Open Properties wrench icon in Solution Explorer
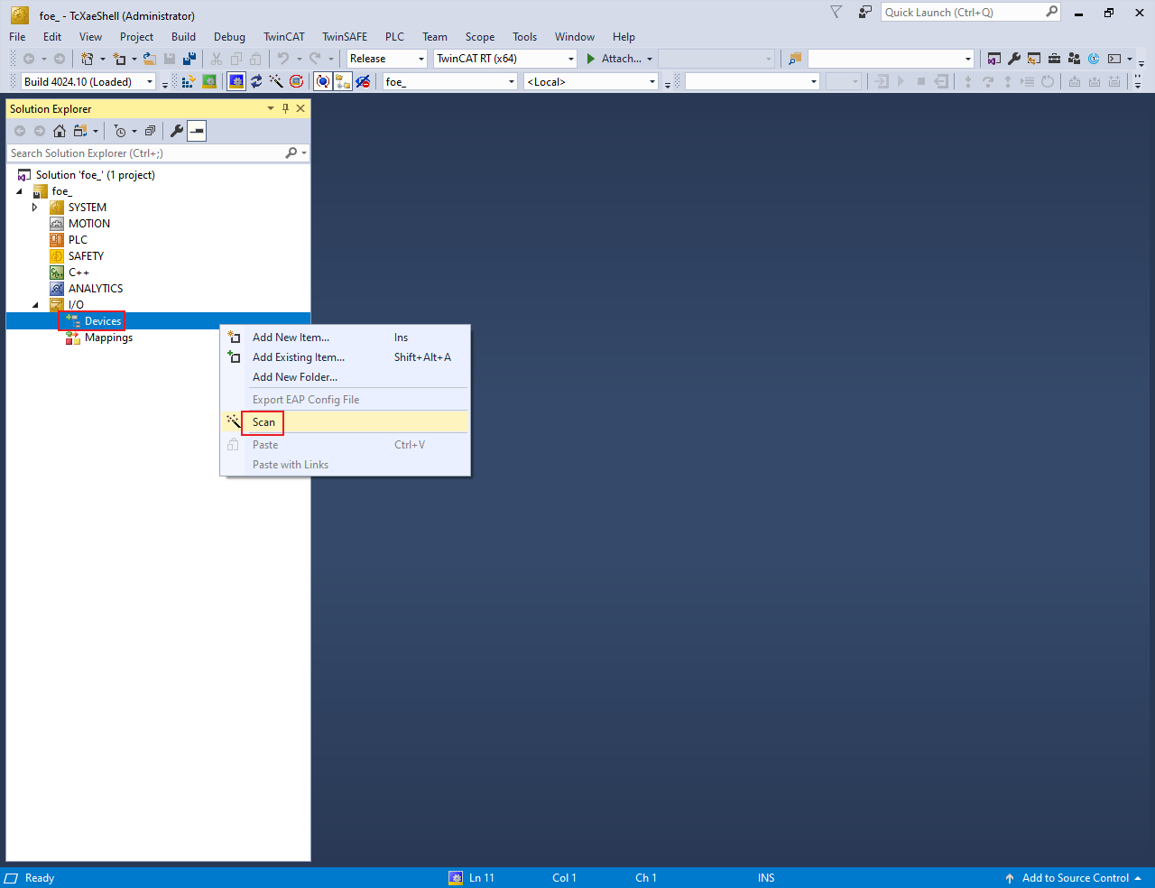Viewport: 1155px width, 888px height. 177,131
